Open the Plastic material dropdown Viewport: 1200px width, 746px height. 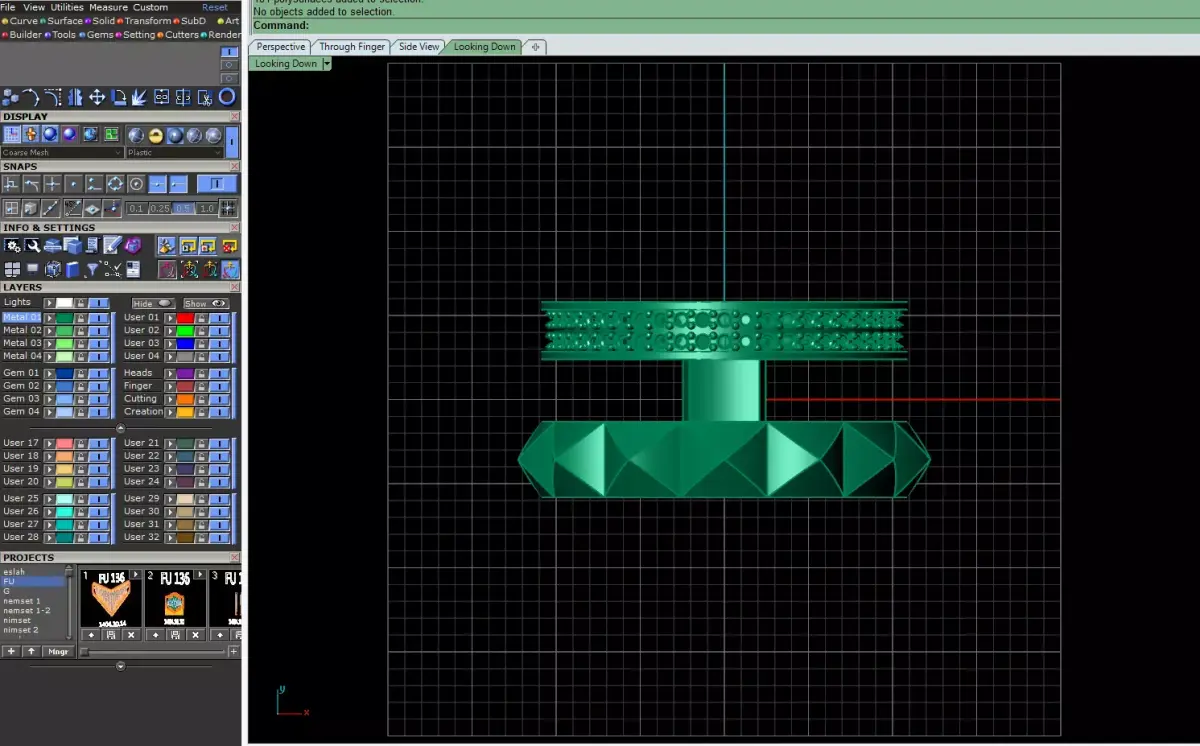tap(174, 152)
